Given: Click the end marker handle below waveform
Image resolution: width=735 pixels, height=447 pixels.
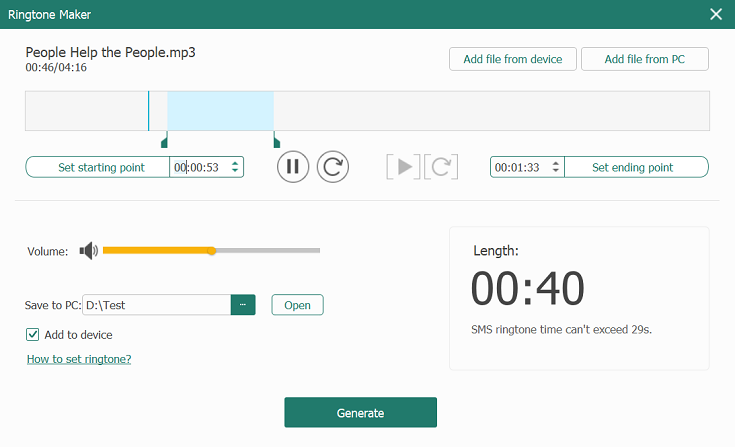Looking at the screenshot, I should tap(277, 141).
